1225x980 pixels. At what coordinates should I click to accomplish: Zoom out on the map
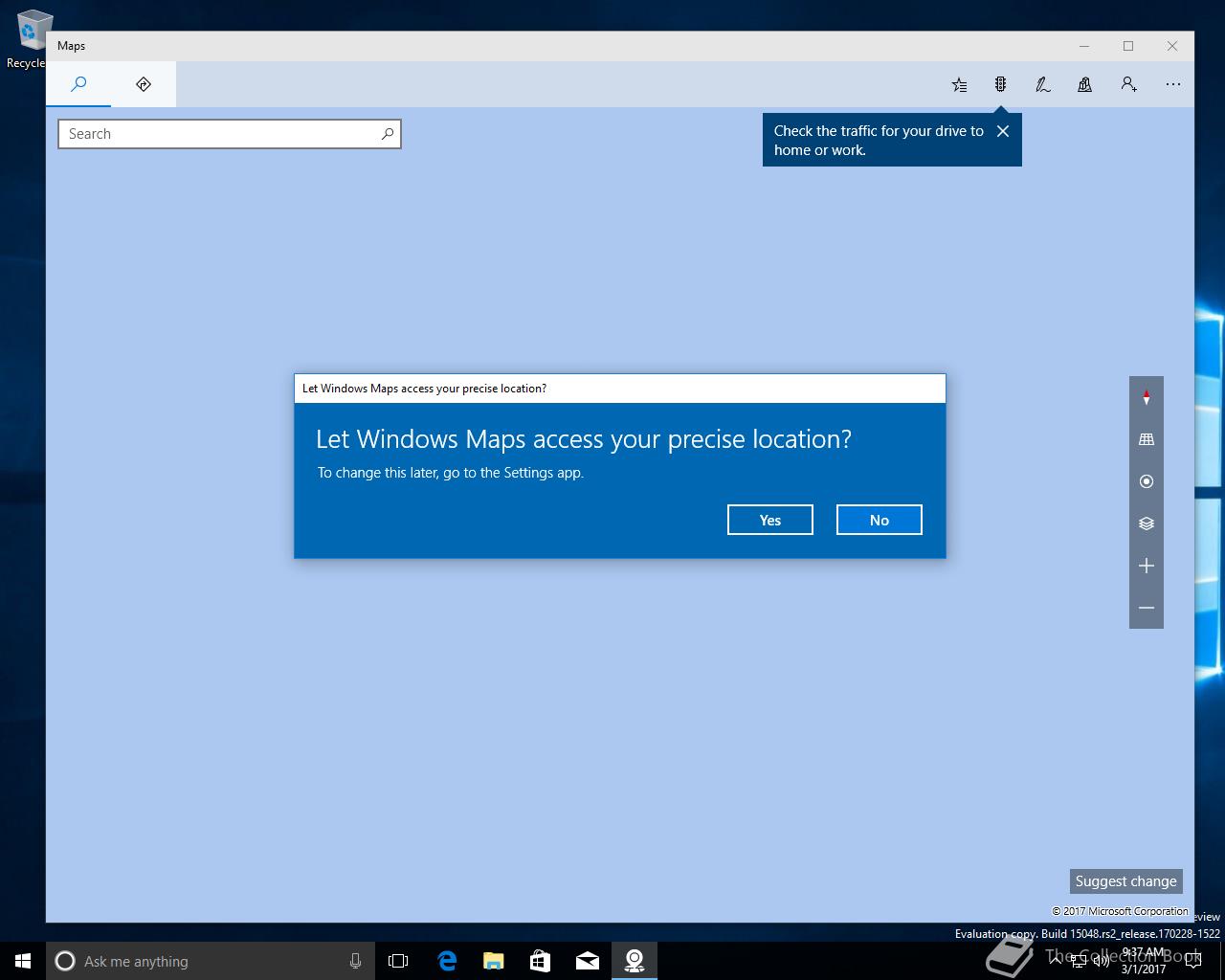click(x=1147, y=608)
